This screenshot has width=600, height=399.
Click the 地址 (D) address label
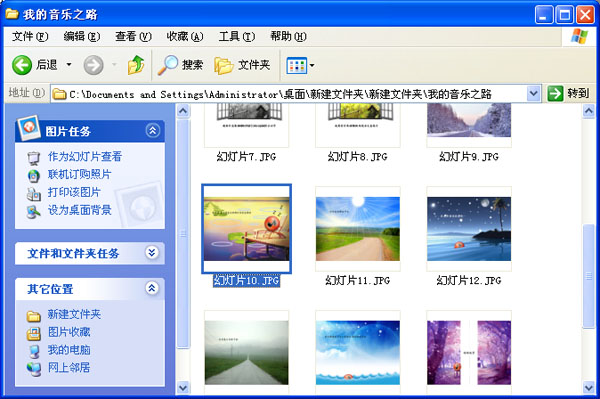coord(26,93)
